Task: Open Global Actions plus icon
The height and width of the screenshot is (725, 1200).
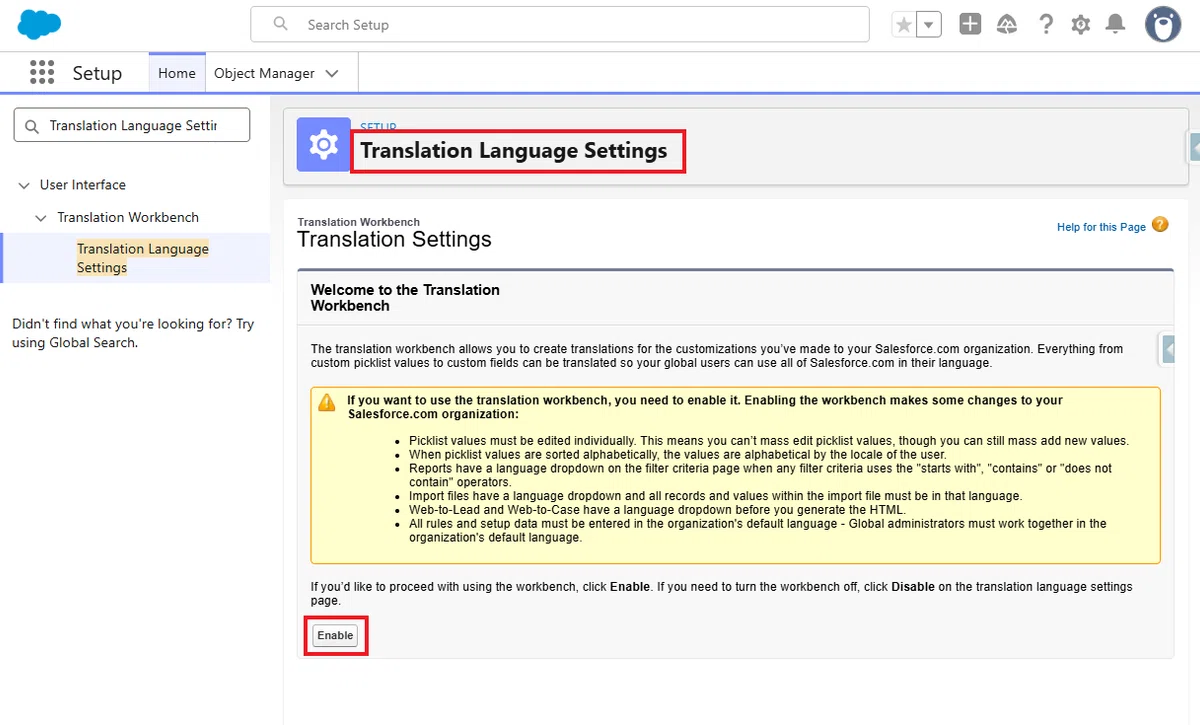Action: point(970,25)
